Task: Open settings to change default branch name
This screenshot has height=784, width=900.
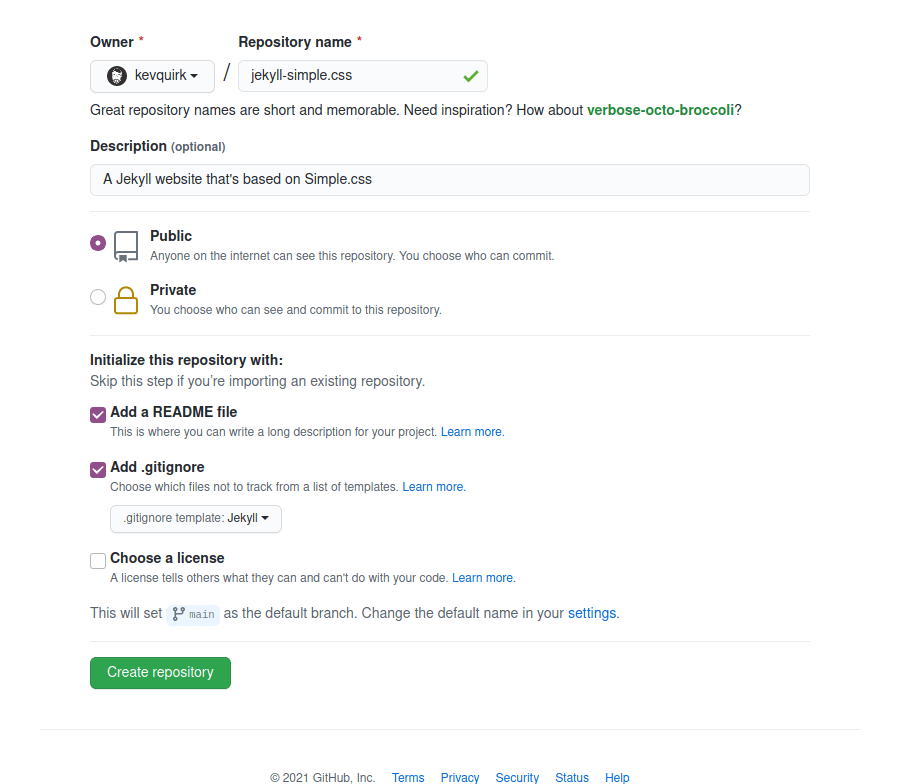Action: (591, 613)
